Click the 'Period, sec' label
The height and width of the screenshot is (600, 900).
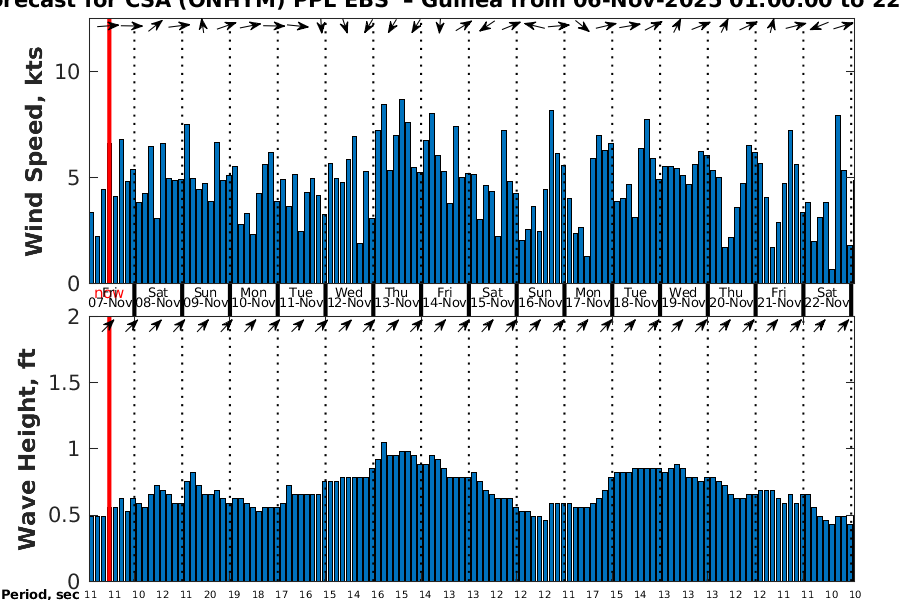pos(40,594)
